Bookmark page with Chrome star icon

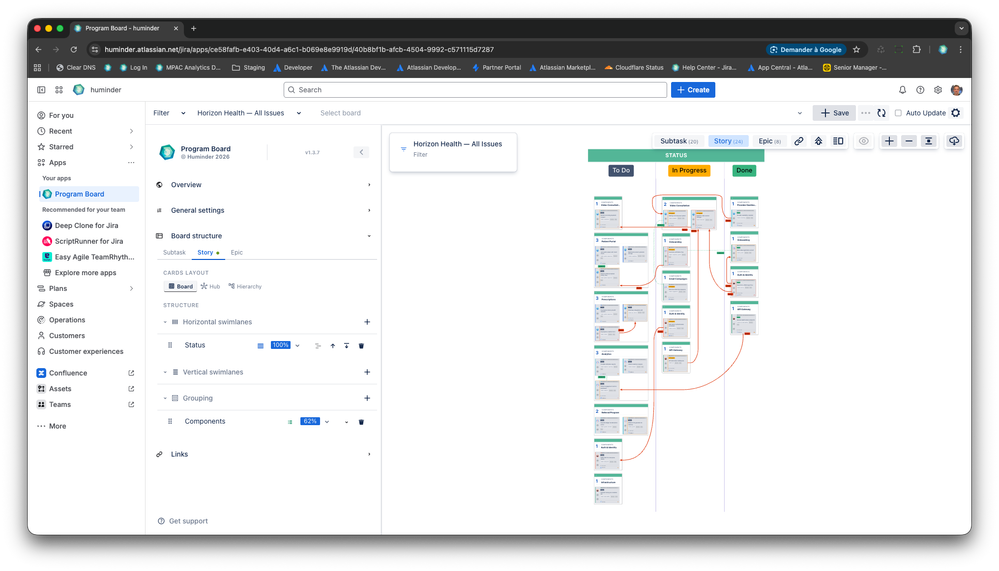pos(856,49)
